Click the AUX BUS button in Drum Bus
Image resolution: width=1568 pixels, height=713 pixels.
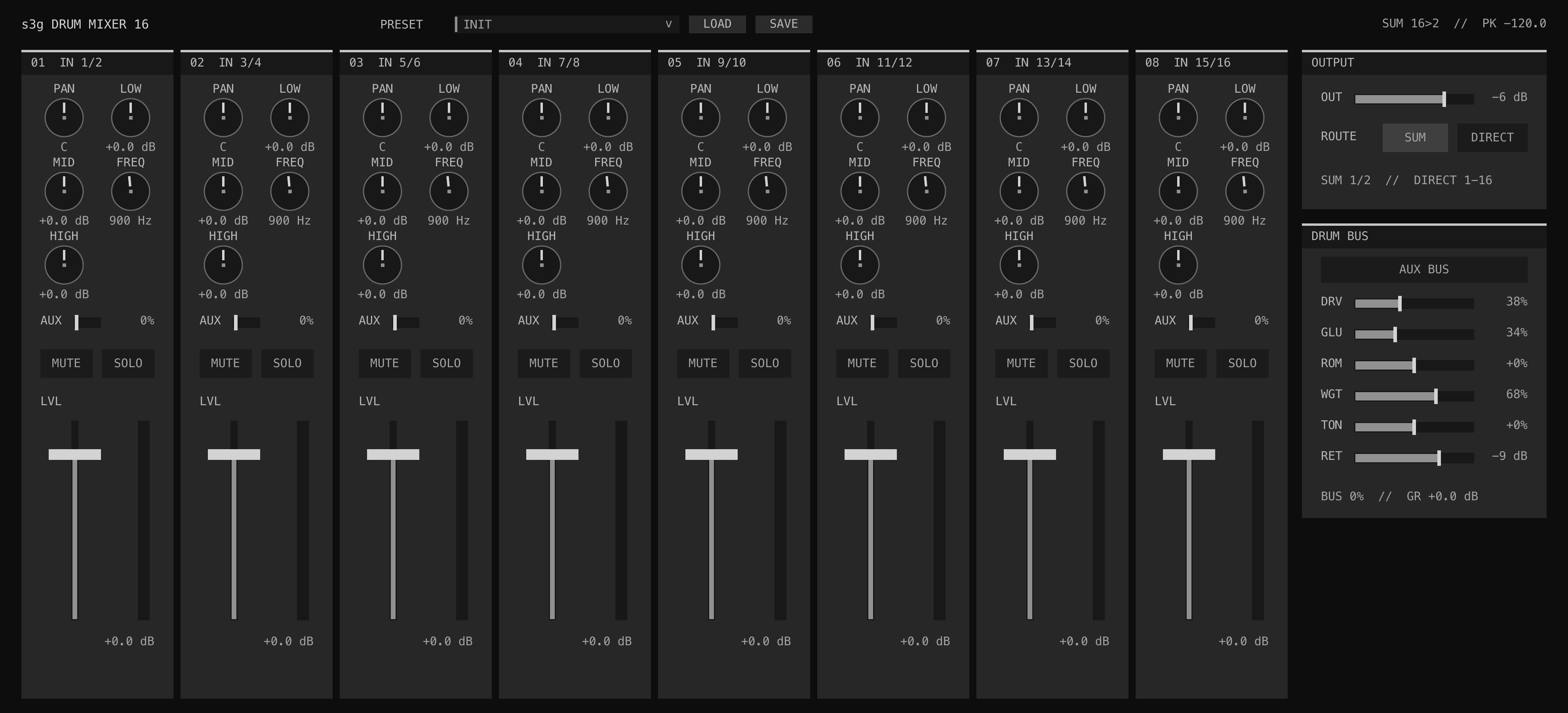[x=1424, y=270]
